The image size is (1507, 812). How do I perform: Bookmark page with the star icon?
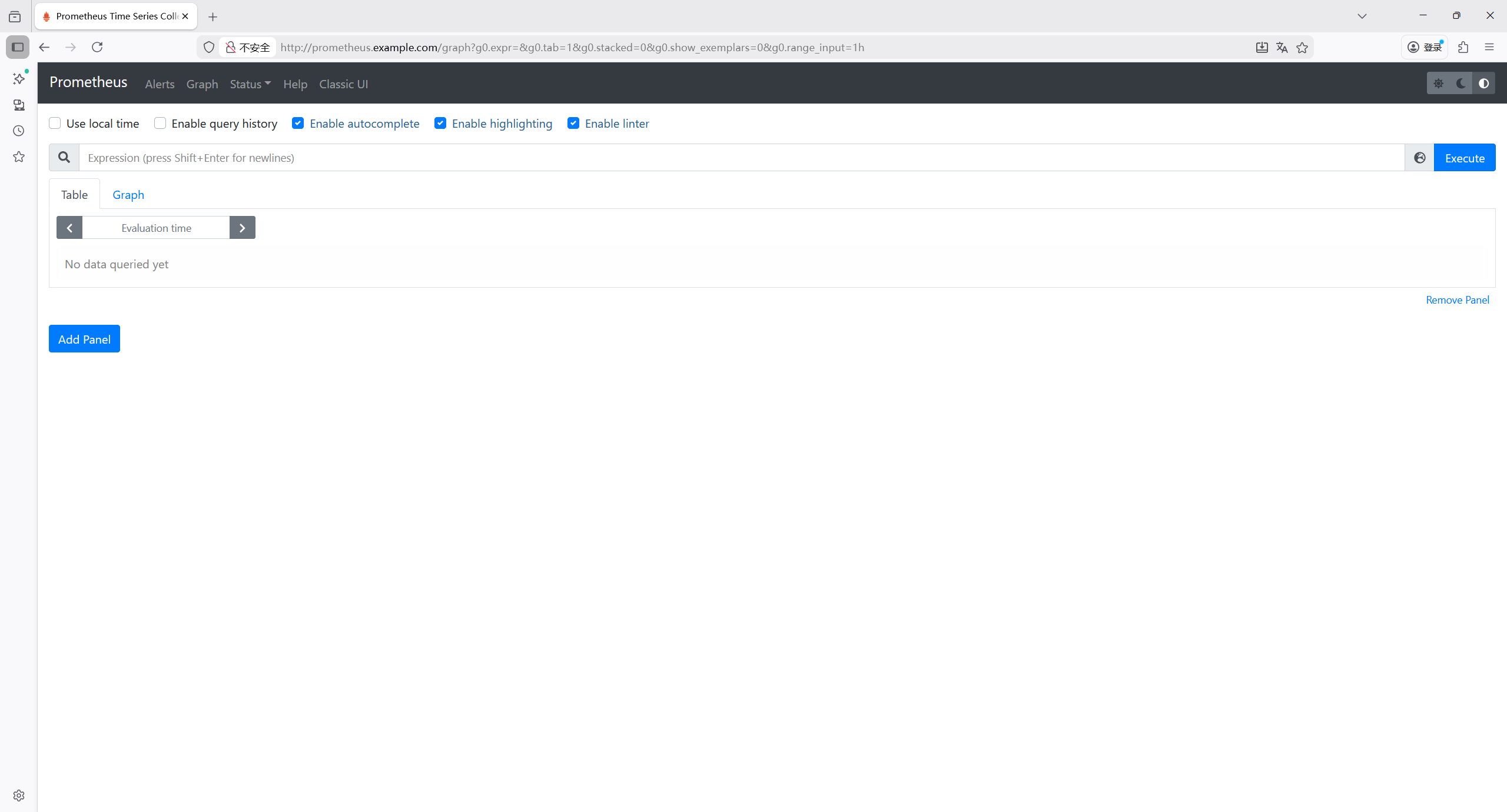click(1302, 48)
